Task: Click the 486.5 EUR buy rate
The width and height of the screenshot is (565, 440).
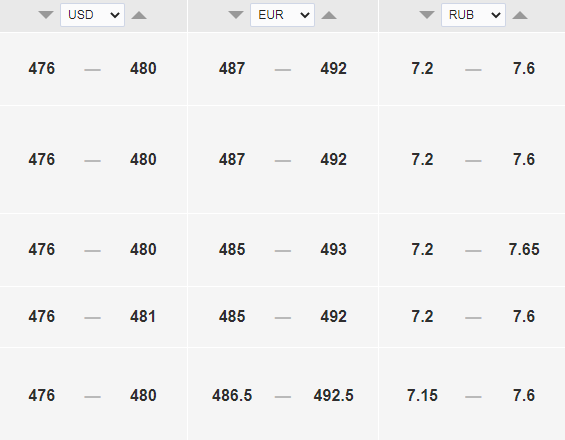Action: click(232, 395)
